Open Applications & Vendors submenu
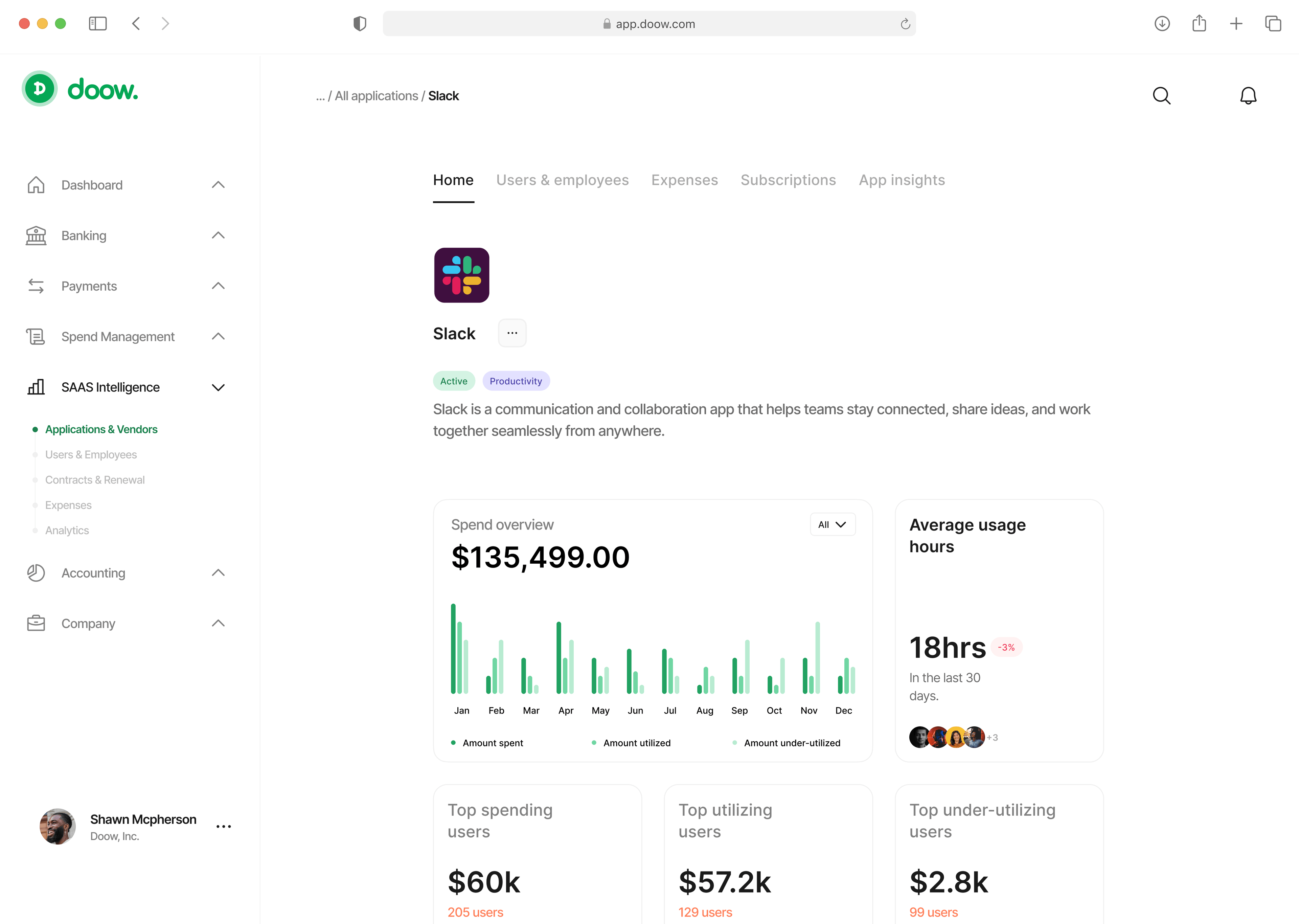Screen dimensions: 1299x924 click(101, 430)
